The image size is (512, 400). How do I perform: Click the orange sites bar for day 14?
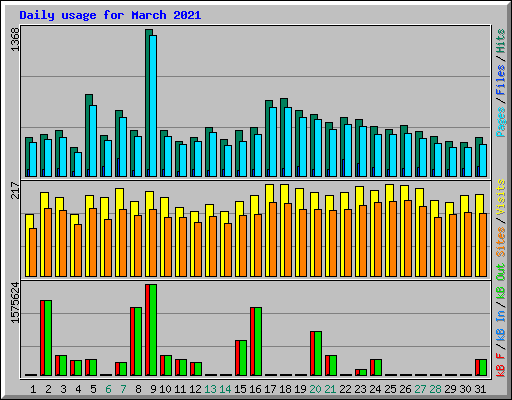(228, 250)
